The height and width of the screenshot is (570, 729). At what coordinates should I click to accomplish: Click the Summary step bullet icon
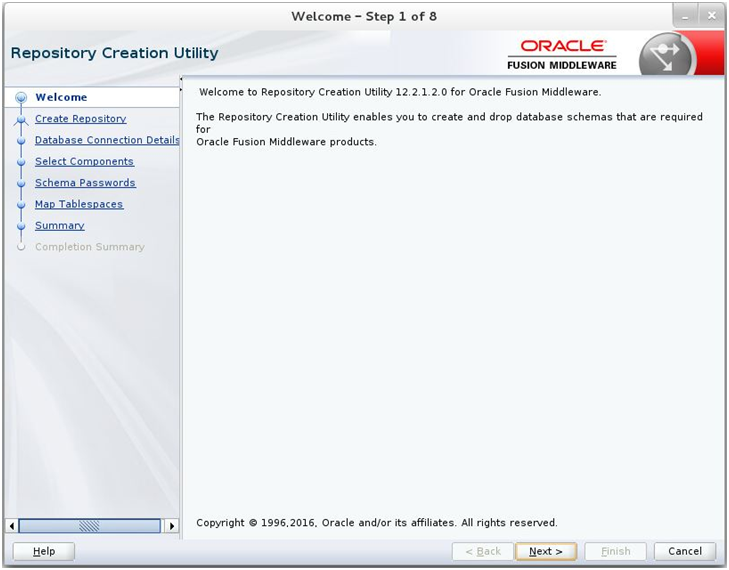(x=21, y=226)
